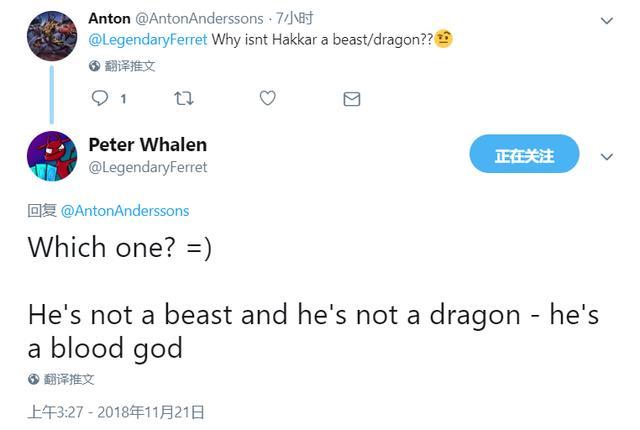This screenshot has width=640, height=430.
Task: Open Peter Whalen's profile avatar
Action: pos(51,156)
